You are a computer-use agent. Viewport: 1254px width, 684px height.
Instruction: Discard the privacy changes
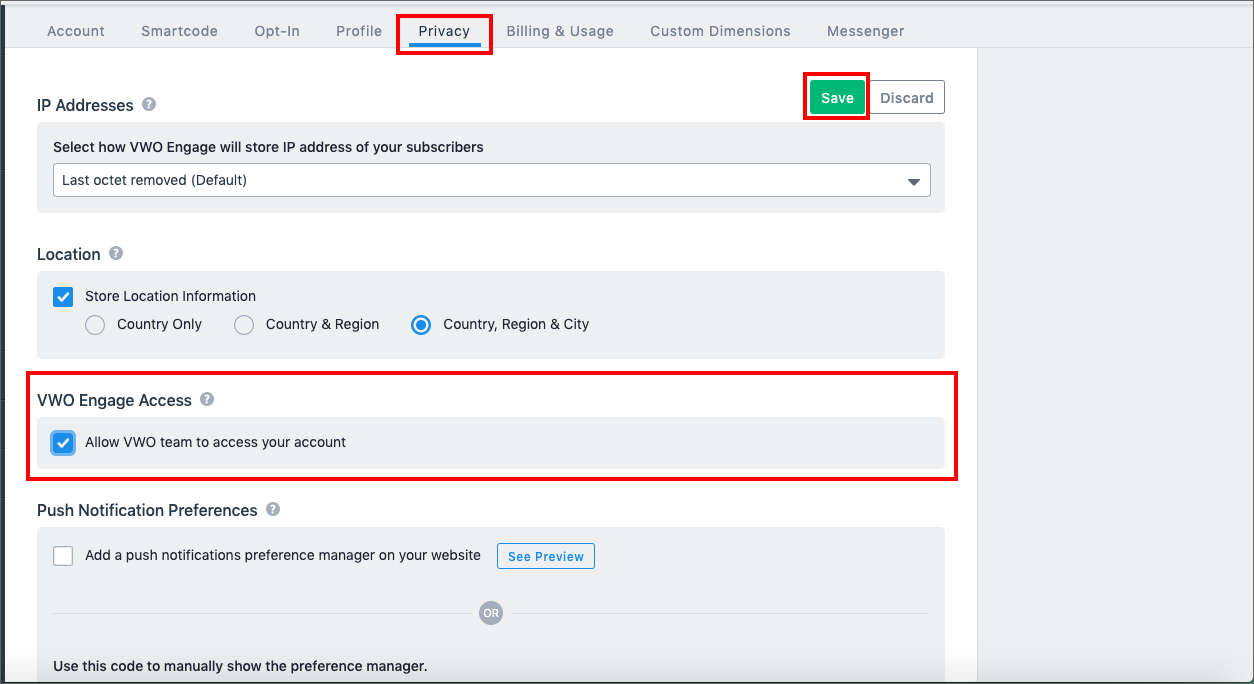coord(907,98)
